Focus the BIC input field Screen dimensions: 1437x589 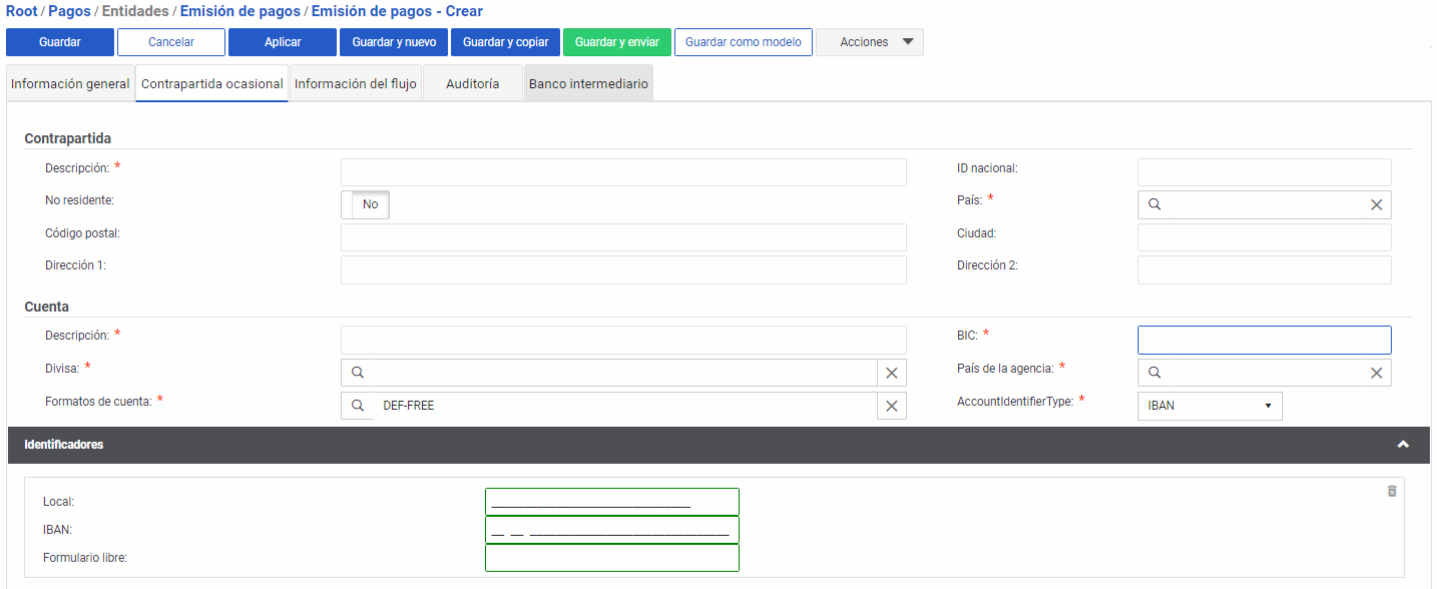(x=1264, y=340)
